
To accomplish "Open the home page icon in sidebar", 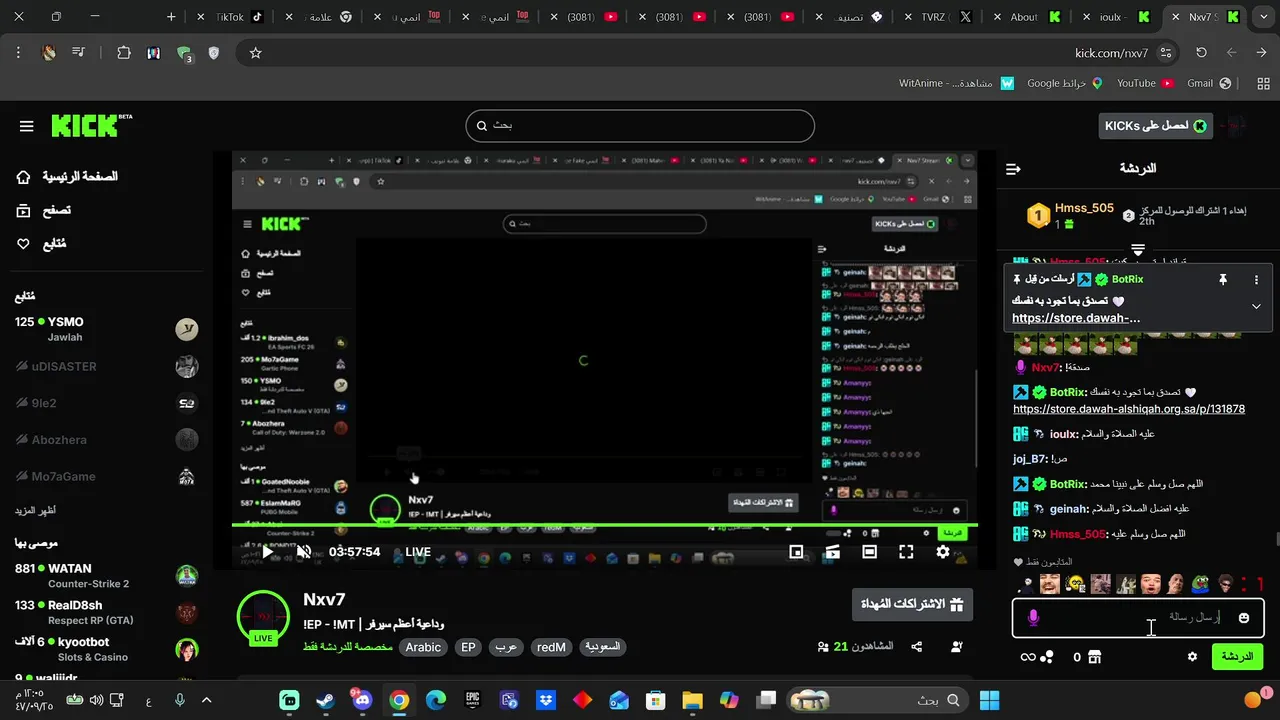I will click(x=24, y=177).
